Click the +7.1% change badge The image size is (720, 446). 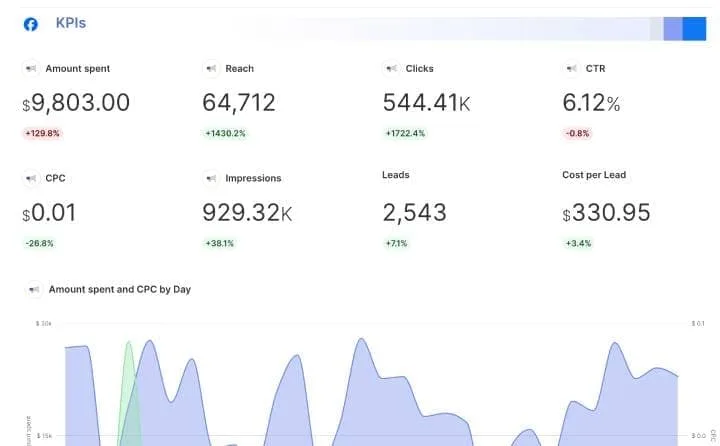coord(396,243)
